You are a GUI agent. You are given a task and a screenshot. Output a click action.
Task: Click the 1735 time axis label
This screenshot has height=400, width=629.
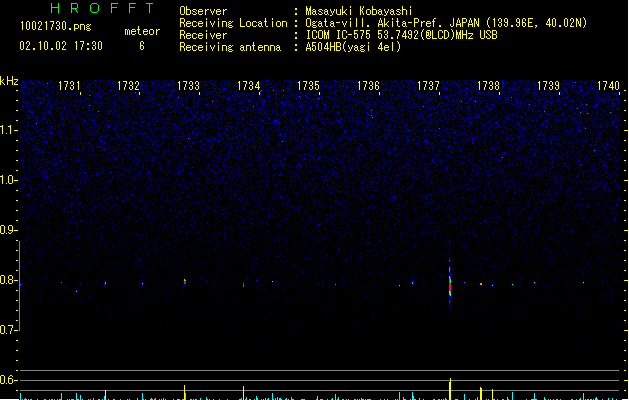pyautogui.click(x=308, y=86)
